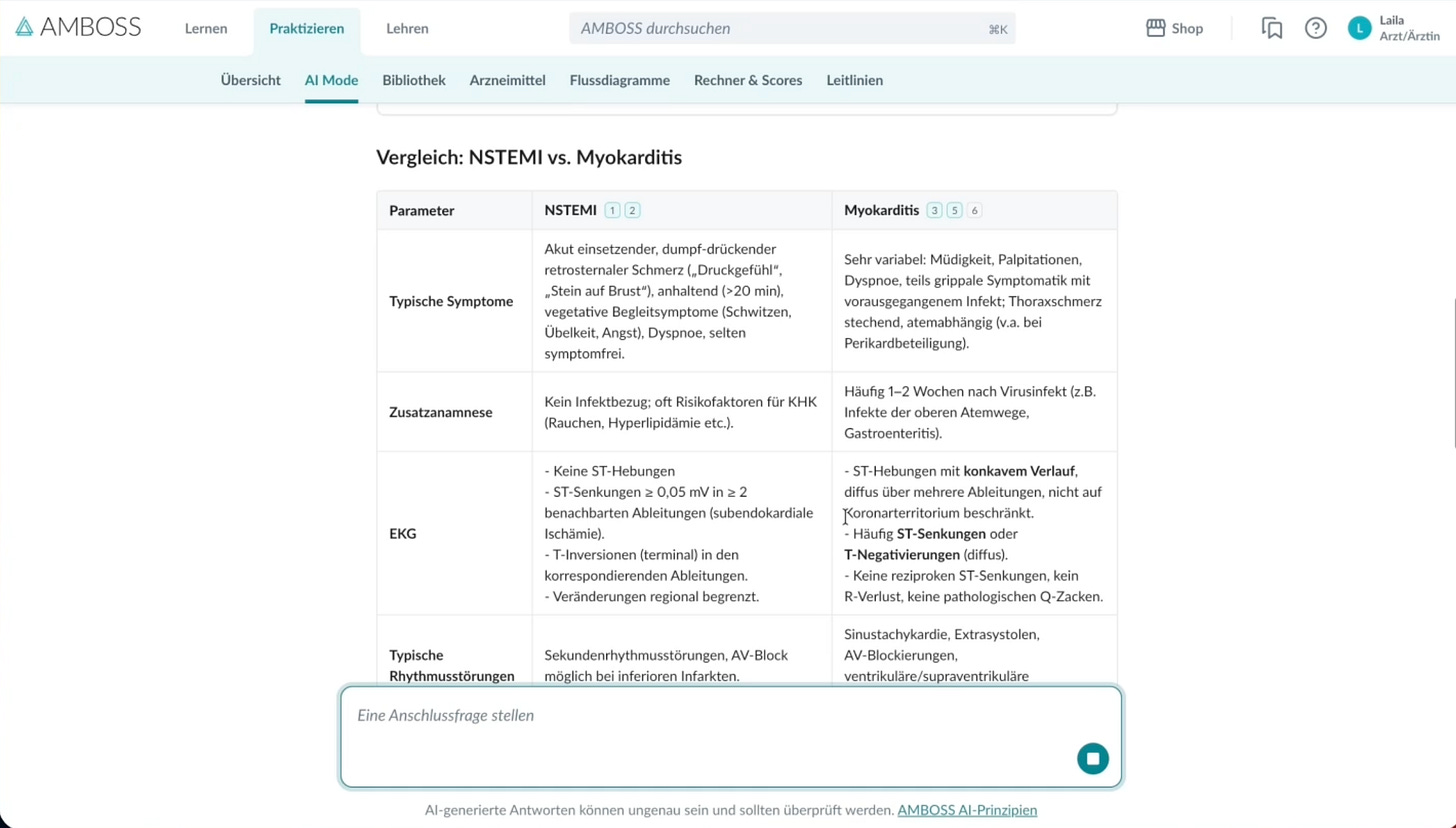Screen dimensions: 1456x828
Task: Switch to the Lernen tab
Action: coord(206,28)
